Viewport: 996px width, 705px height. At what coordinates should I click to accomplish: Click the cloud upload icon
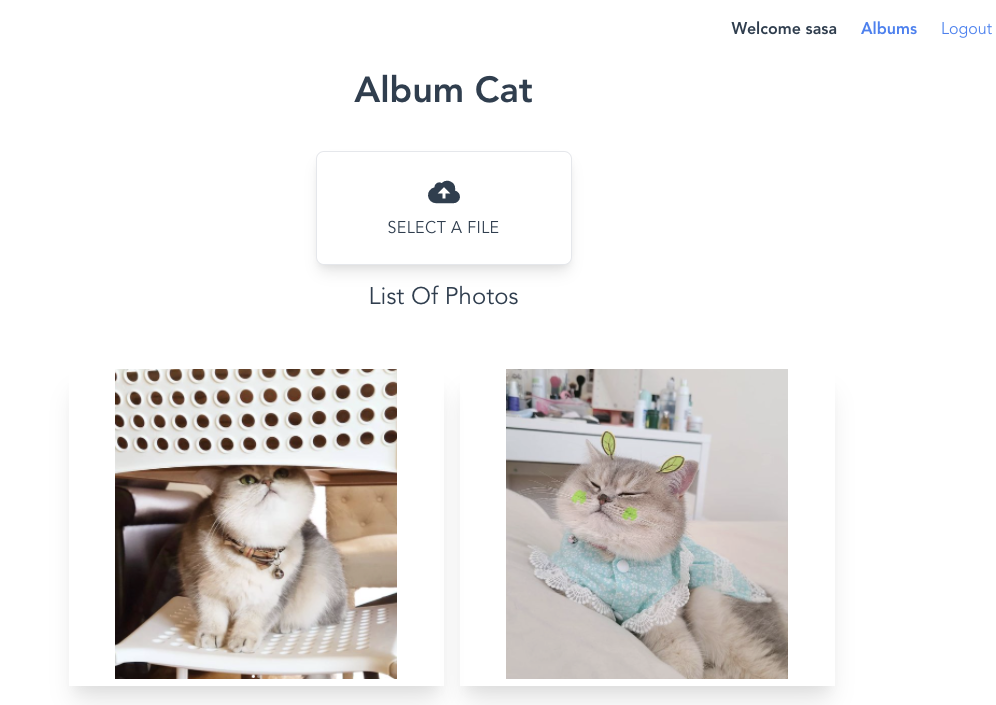coord(443,192)
